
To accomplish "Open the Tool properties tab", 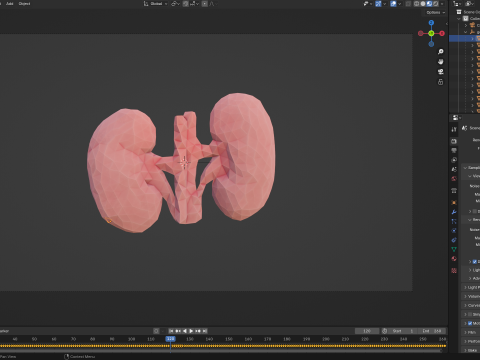I will tap(454, 129).
